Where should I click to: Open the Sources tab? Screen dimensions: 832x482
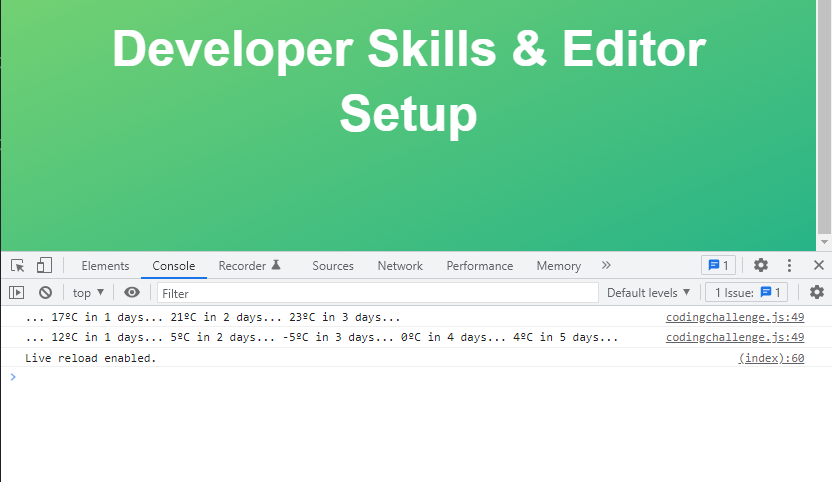(x=333, y=266)
